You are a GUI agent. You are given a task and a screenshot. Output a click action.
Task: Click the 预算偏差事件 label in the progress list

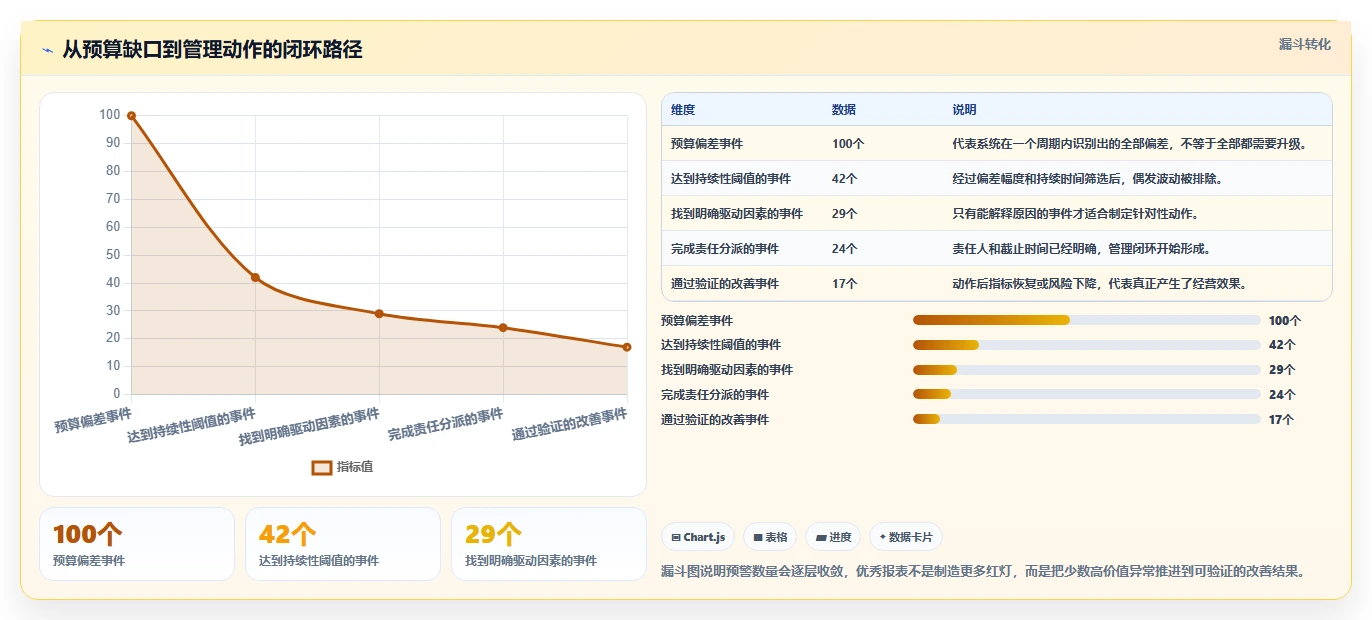coord(697,321)
